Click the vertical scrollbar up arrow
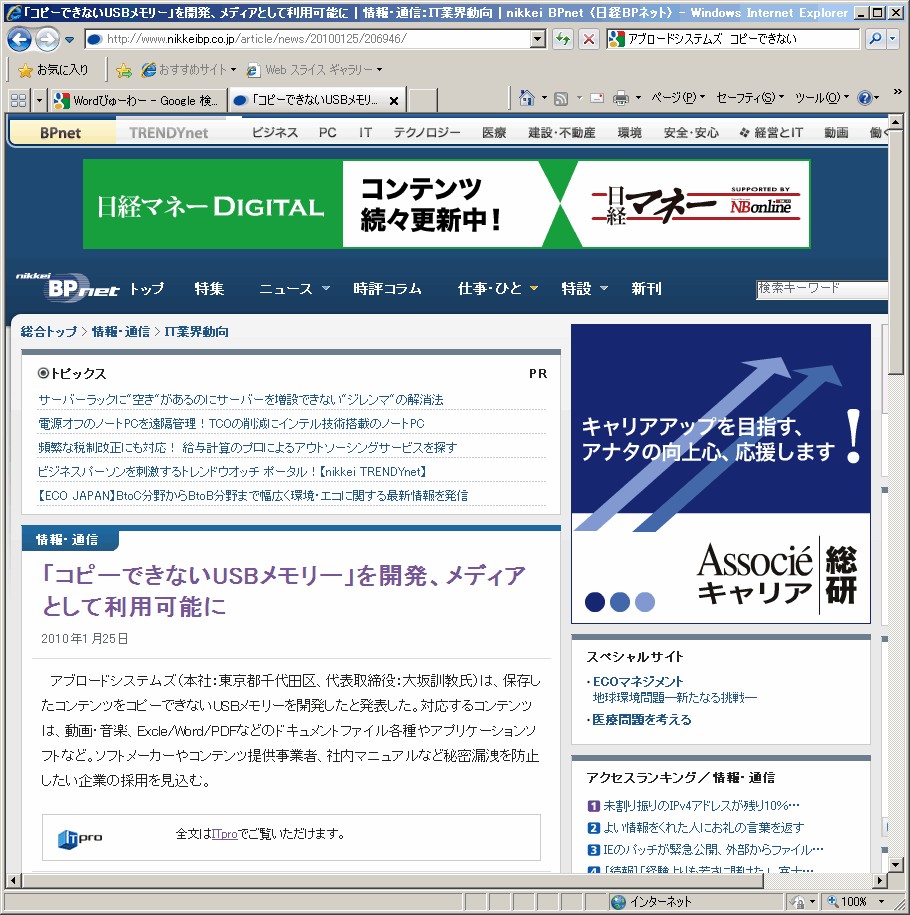The height and width of the screenshot is (915, 910). (x=895, y=122)
